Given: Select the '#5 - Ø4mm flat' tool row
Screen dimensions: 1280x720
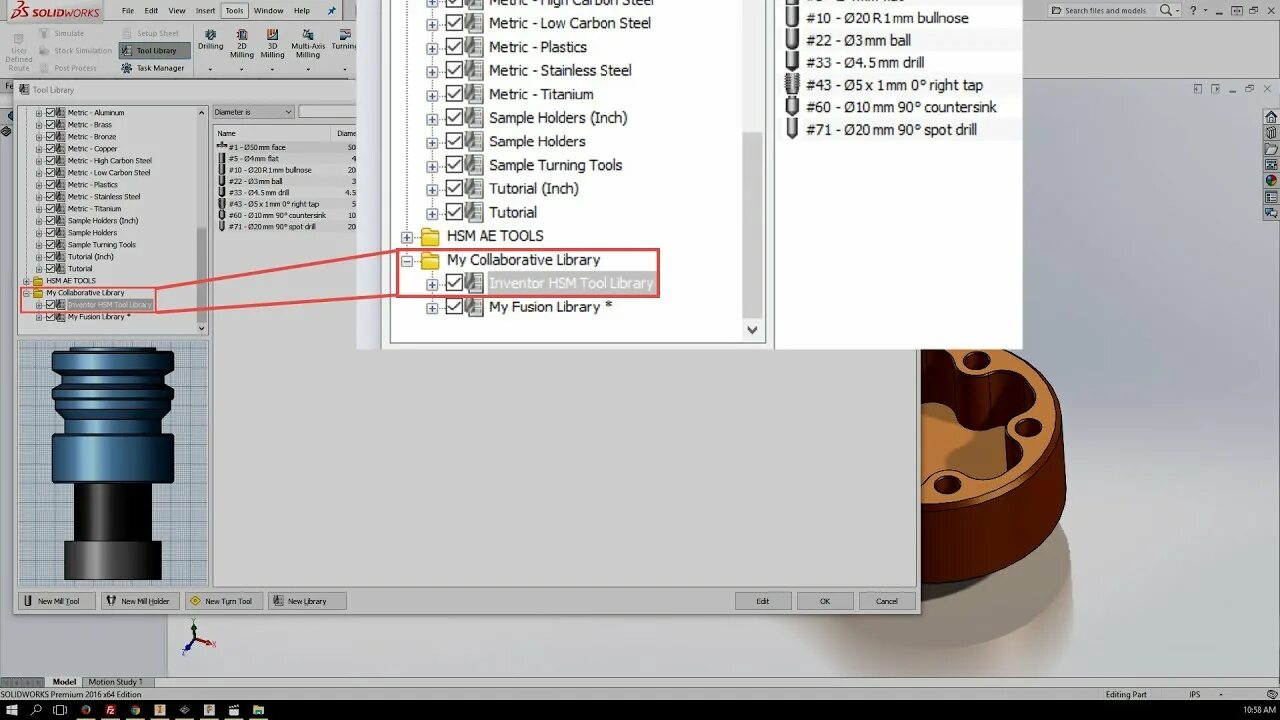Looking at the screenshot, I should pyautogui.click(x=286, y=159).
